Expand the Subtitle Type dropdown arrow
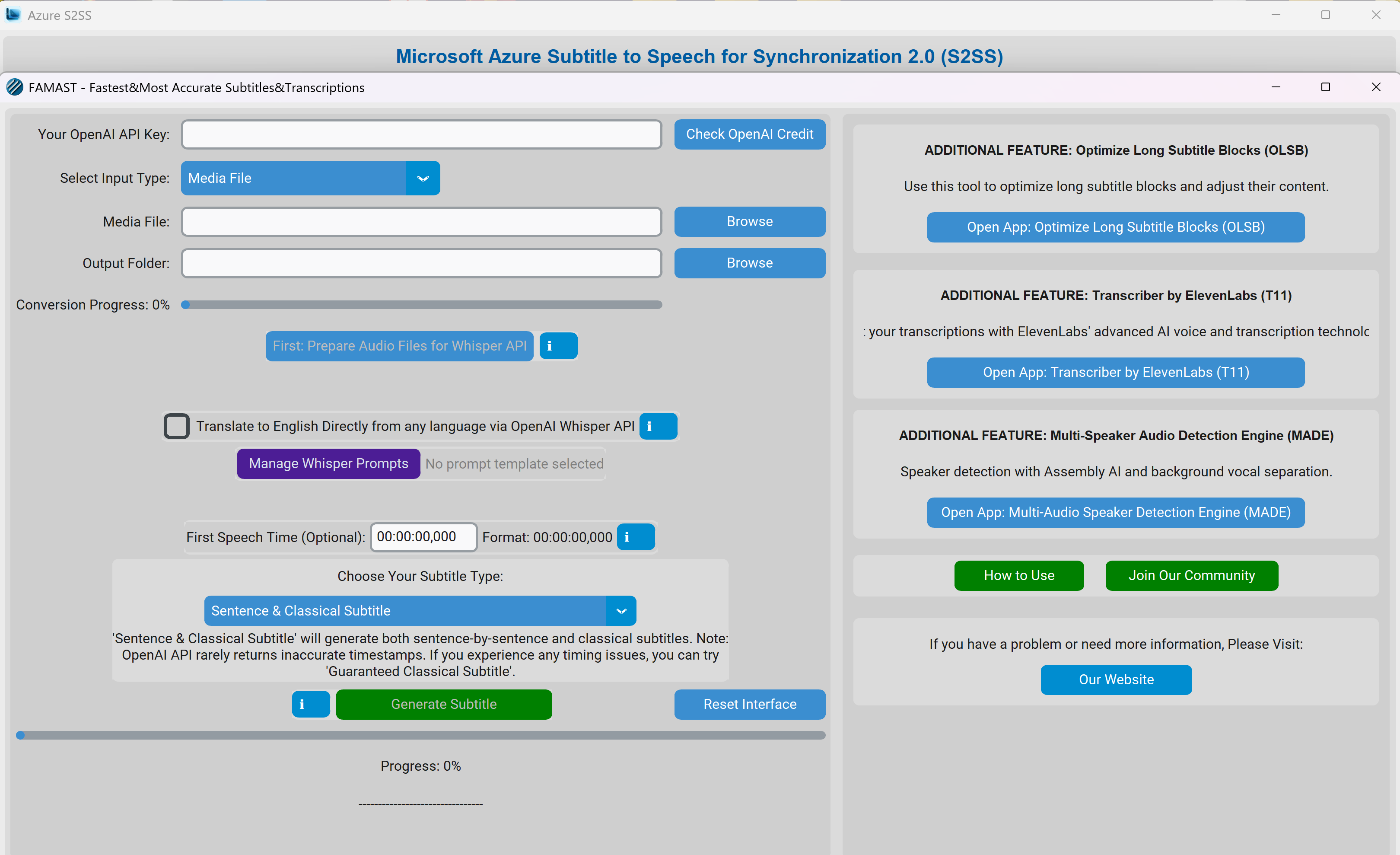 click(x=621, y=610)
